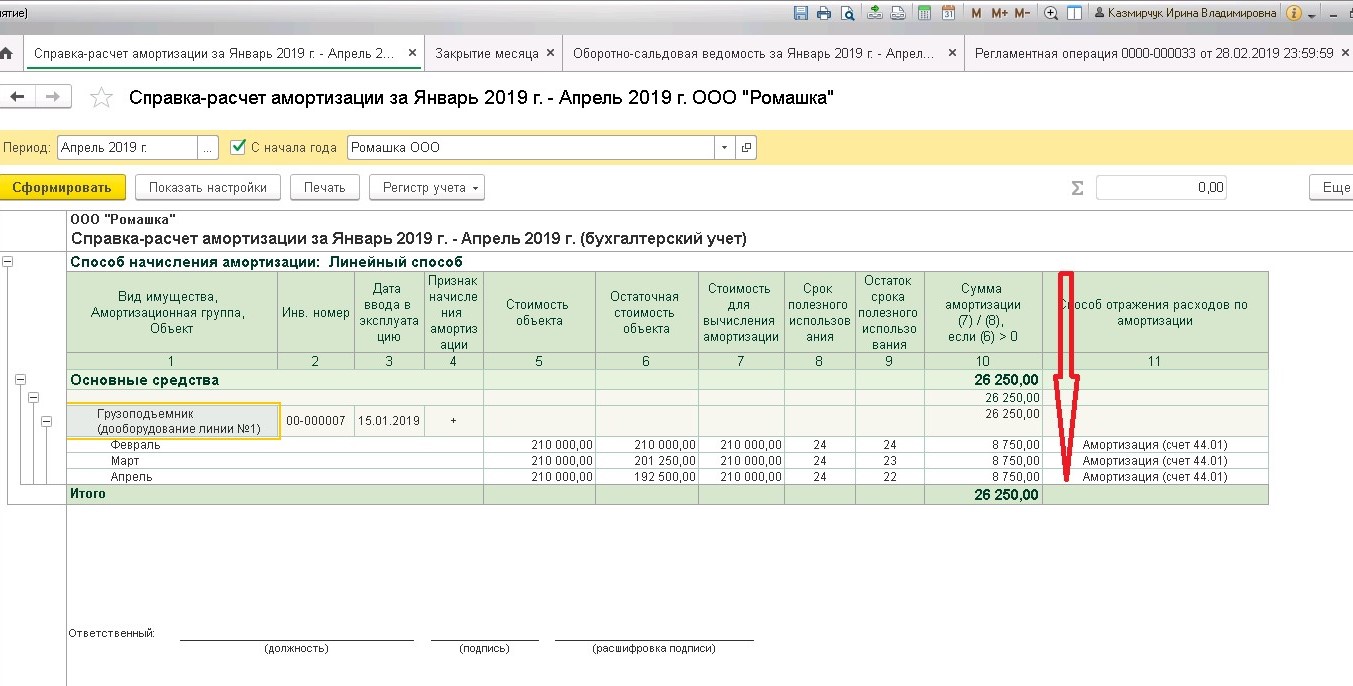The width and height of the screenshot is (1353, 686).
Task: Click column header Остаточная стоимость объекта
Action: (645, 311)
